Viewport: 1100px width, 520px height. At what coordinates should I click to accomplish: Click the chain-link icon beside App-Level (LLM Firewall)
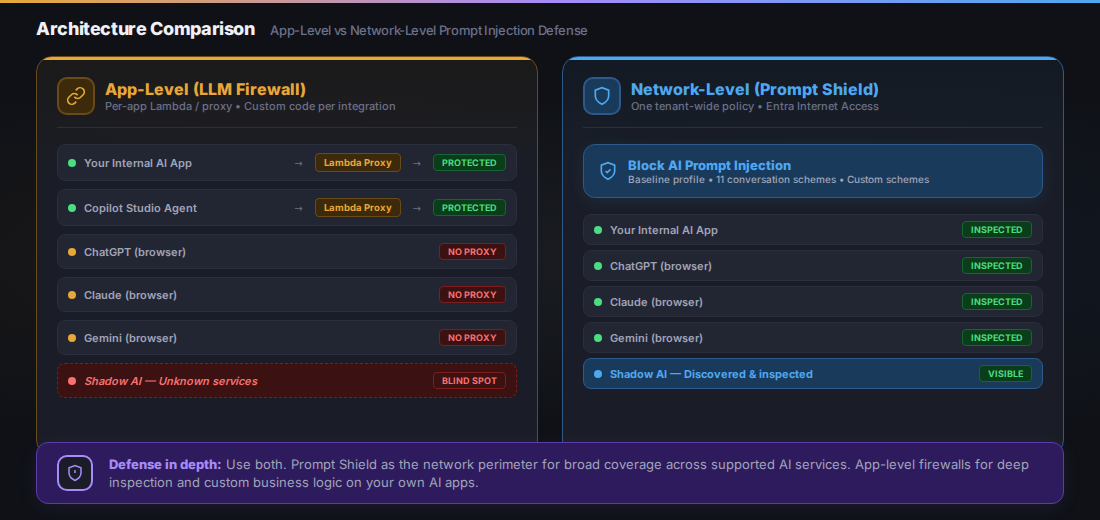click(x=76, y=96)
